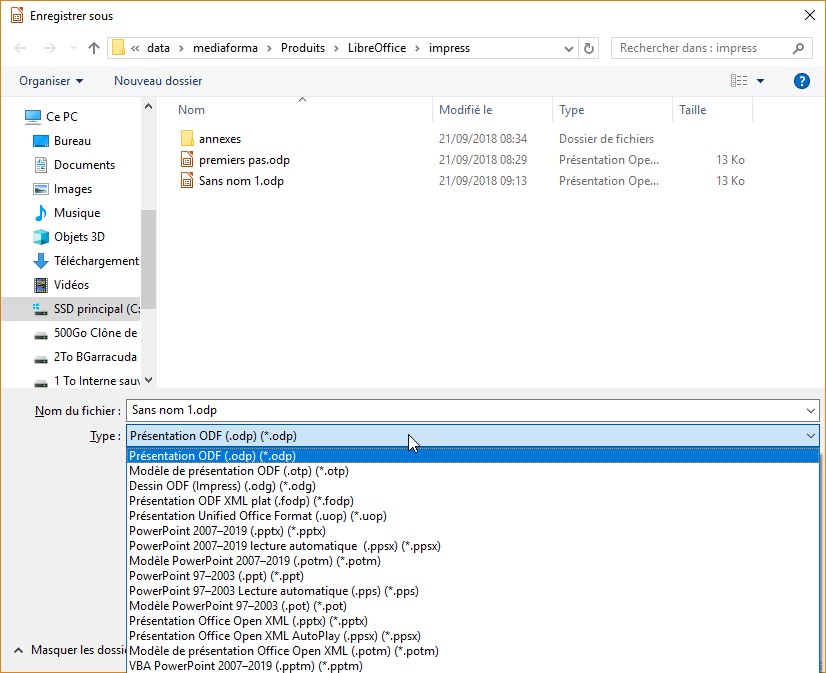
Task: Click the view layout icon
Action: (x=739, y=81)
